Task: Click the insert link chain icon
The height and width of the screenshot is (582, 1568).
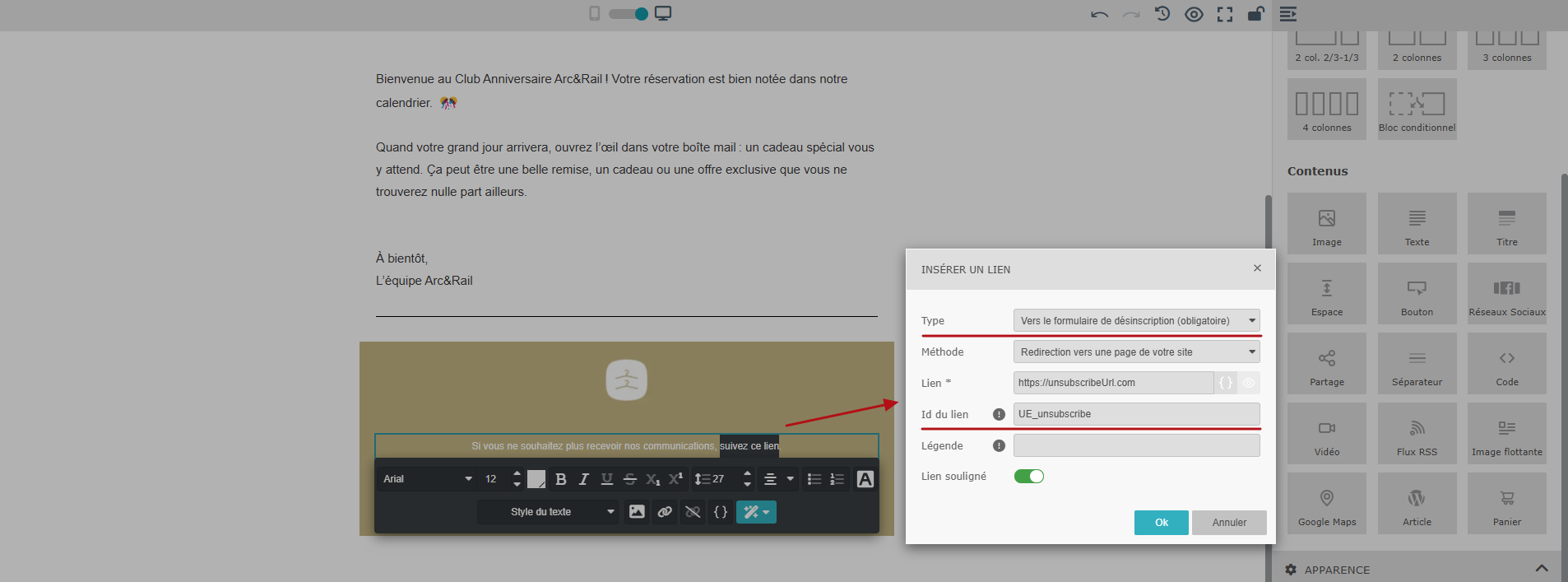Action: pos(665,512)
